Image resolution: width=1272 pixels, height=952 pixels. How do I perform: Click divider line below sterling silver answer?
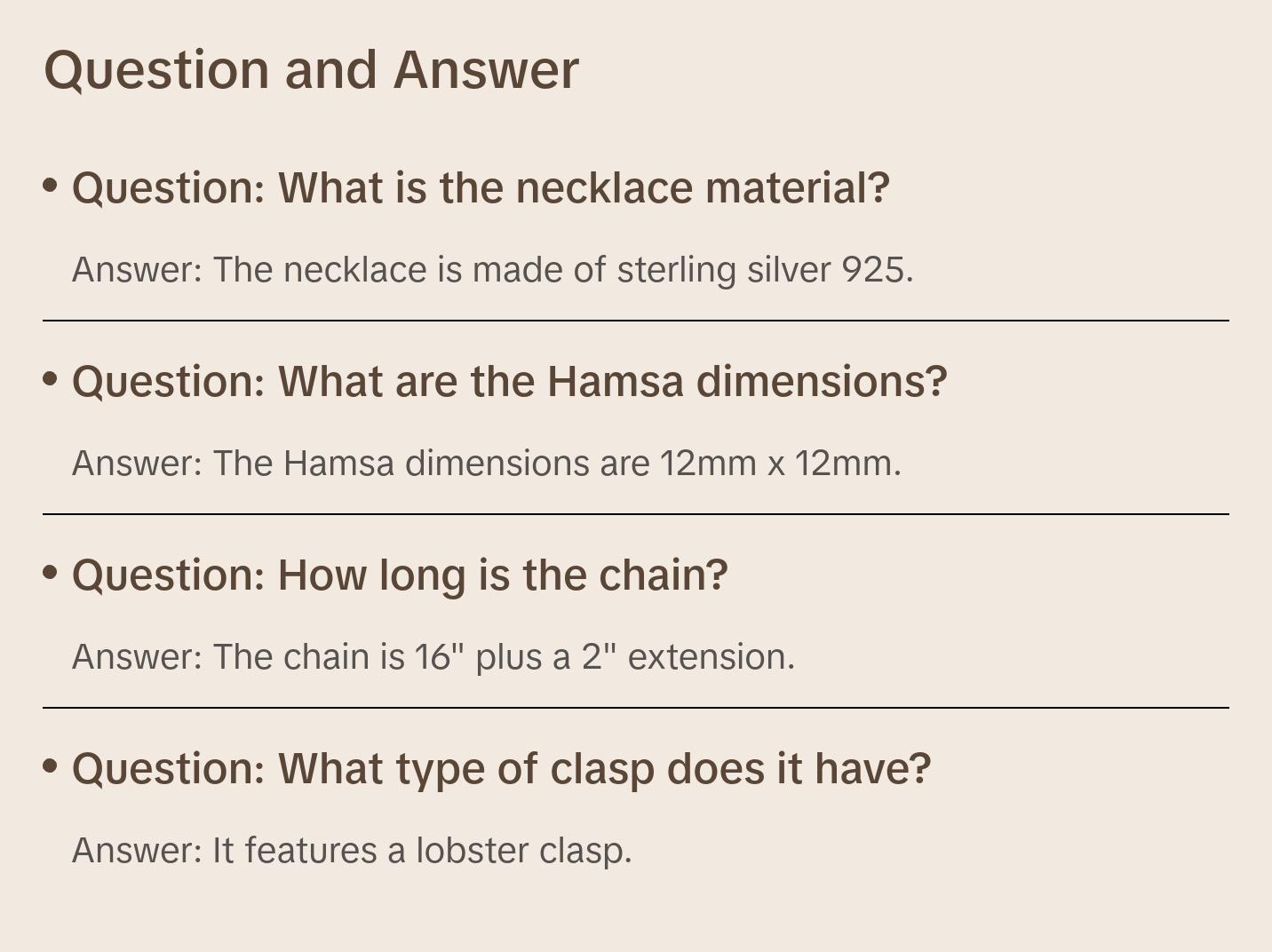(x=636, y=321)
